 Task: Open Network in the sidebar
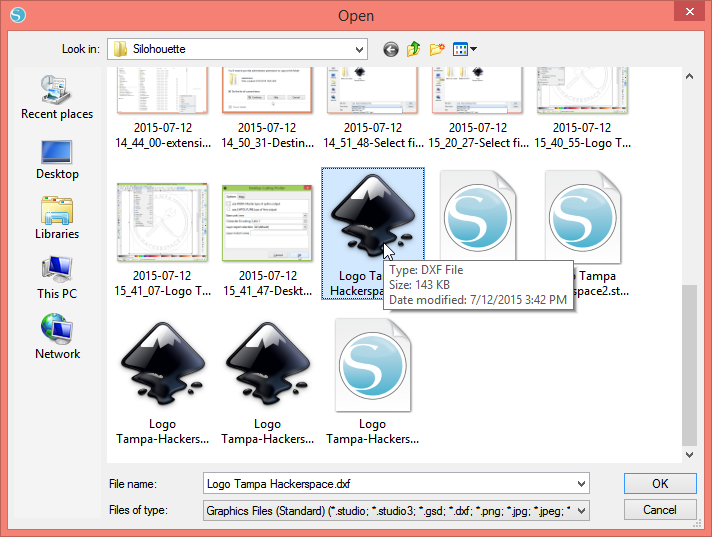click(57, 337)
